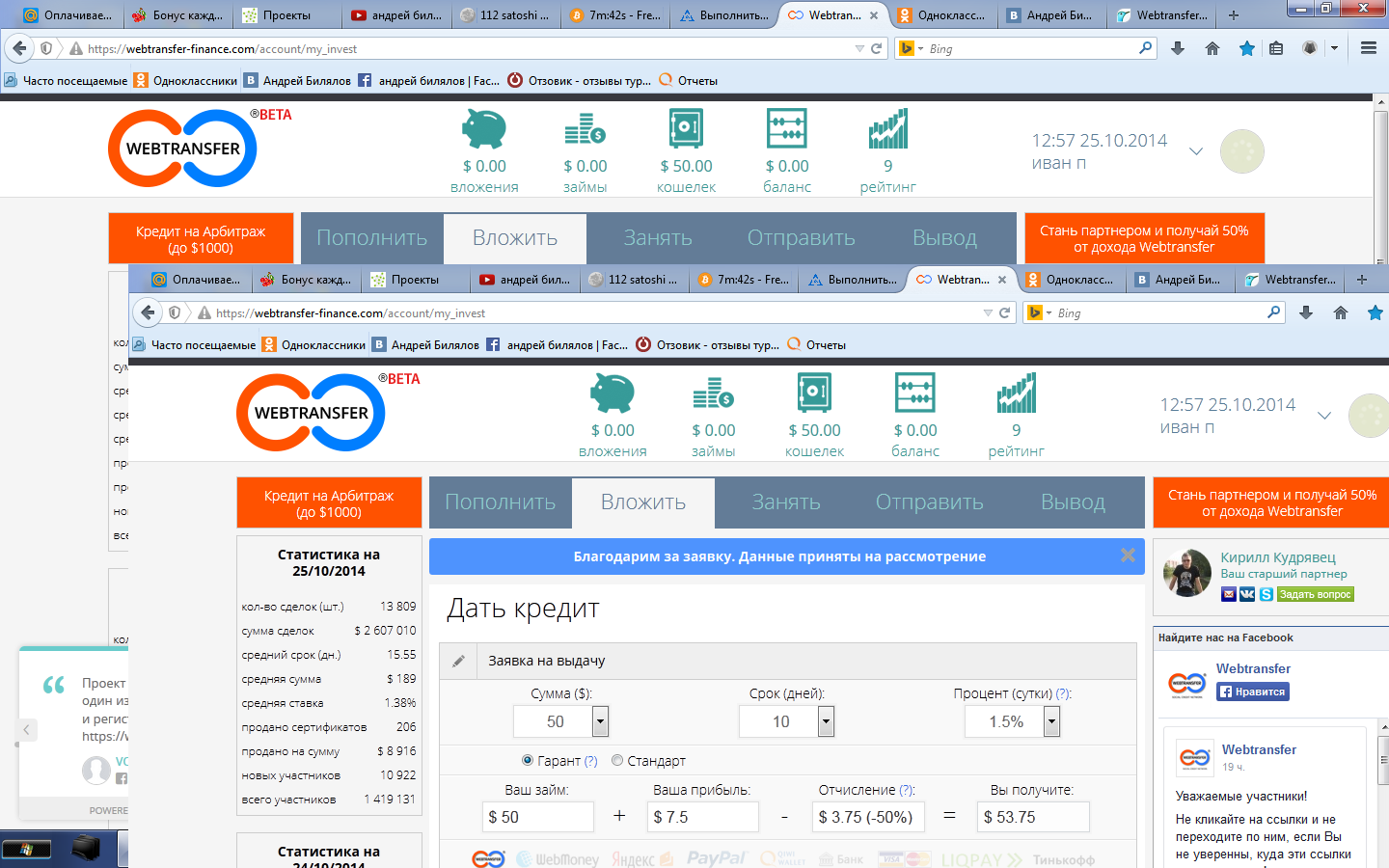This screenshot has height=868, width=1389.
Task: Click search magnifier in top Bing box
Action: [1145, 47]
